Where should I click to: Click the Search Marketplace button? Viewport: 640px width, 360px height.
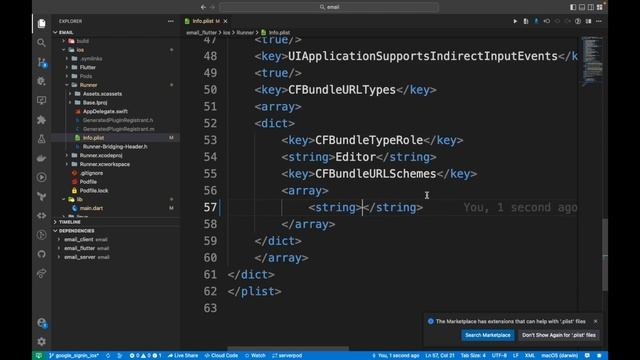tap(488, 335)
